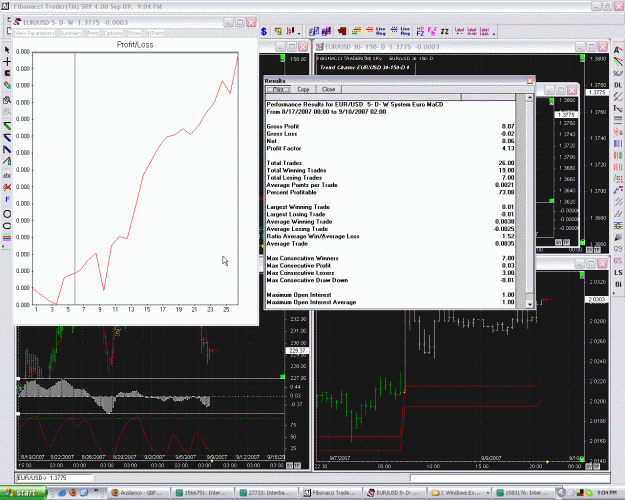Select the GS tool in right toolbar
Screen dimensions: 625x500
pos(618,261)
